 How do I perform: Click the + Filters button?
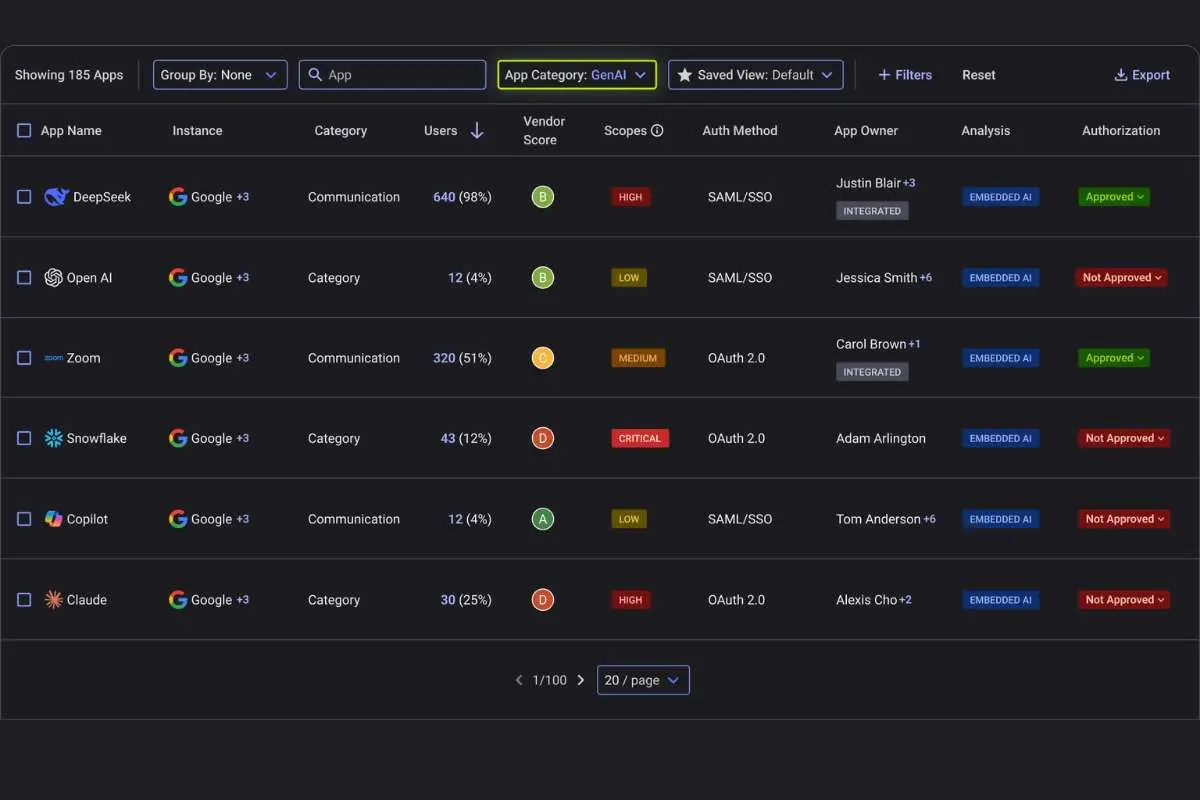(905, 75)
